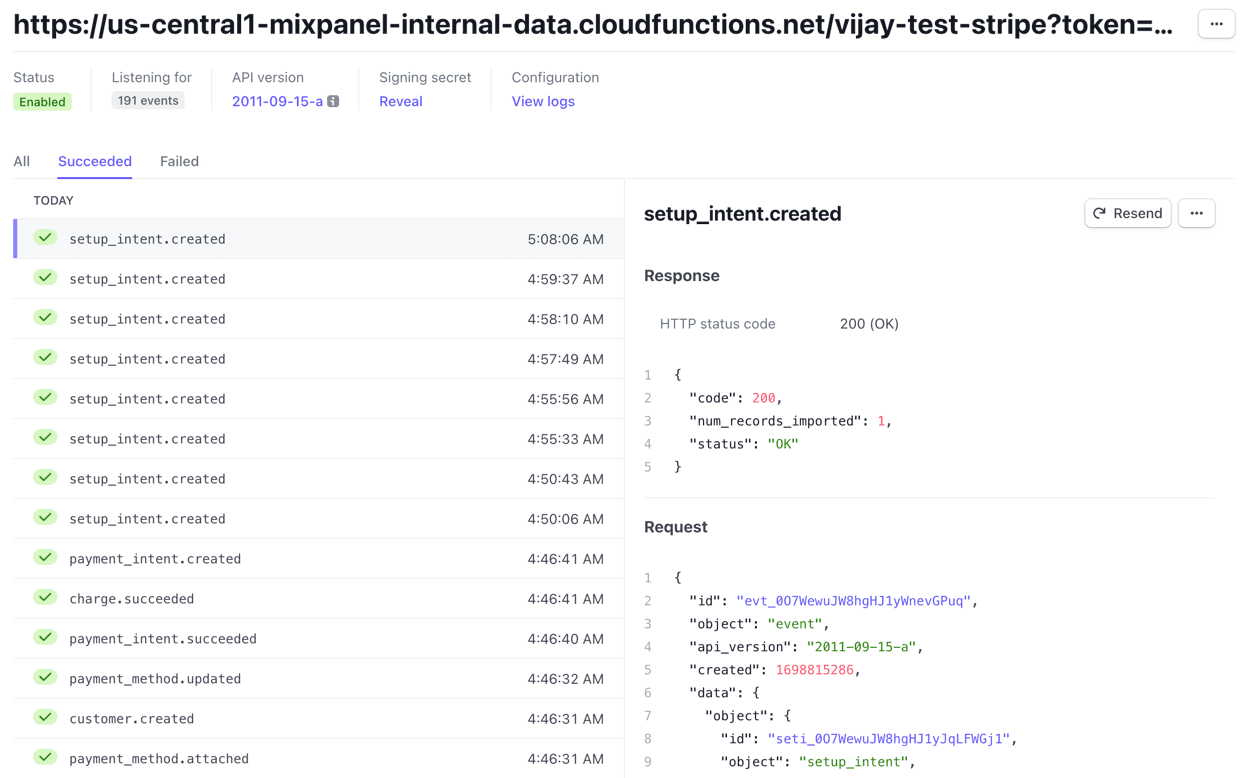Switch to the All tab

pyautogui.click(x=22, y=161)
